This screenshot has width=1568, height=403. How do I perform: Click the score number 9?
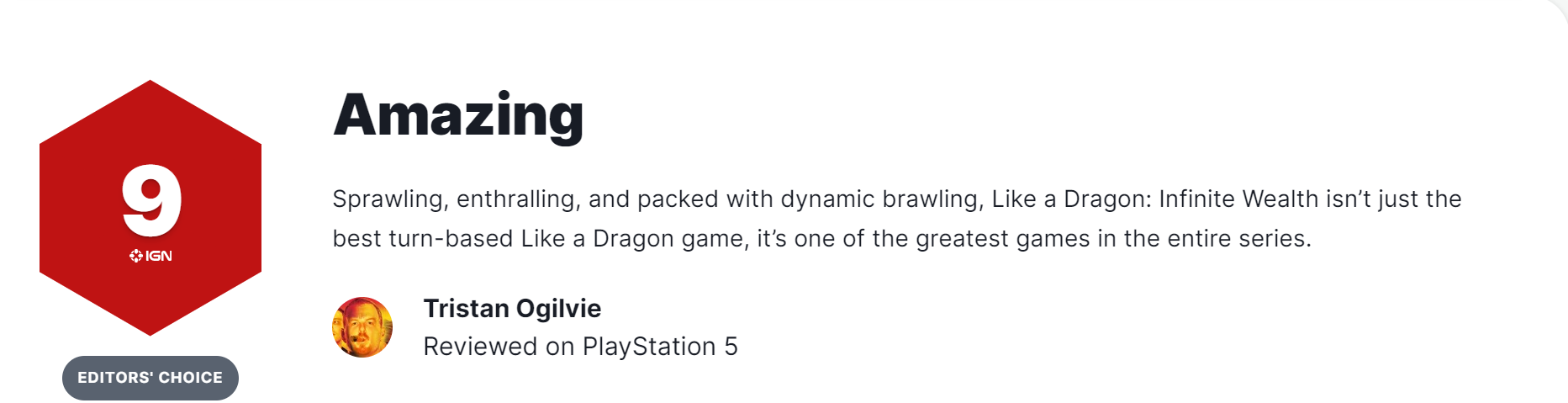pyautogui.click(x=151, y=201)
